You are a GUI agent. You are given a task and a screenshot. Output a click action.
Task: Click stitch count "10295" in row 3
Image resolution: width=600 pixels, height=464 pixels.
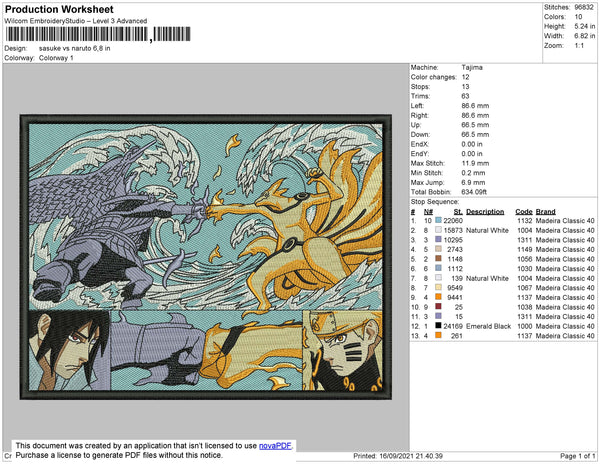453,240
